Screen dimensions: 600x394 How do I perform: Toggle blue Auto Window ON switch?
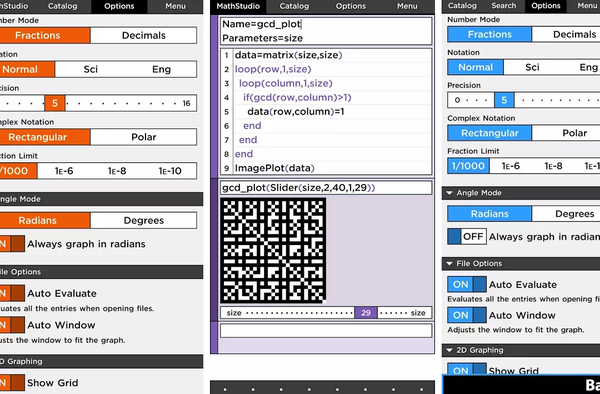467,315
